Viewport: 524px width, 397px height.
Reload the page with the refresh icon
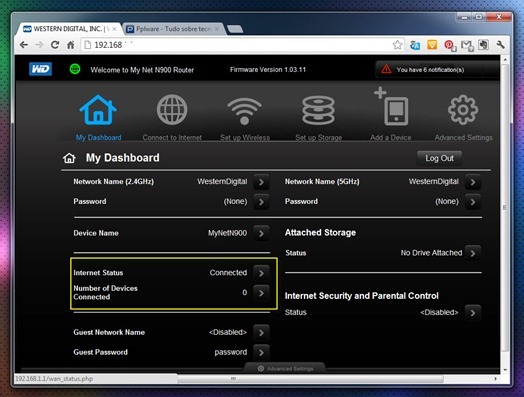point(55,45)
